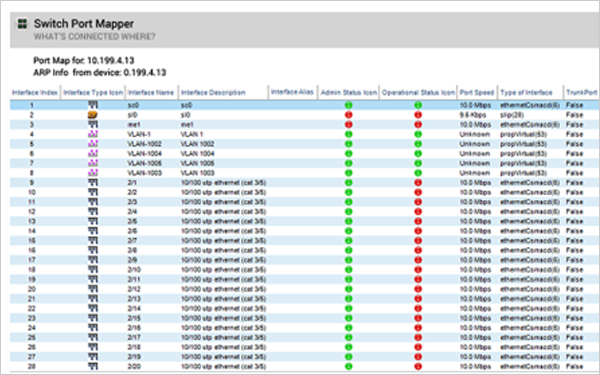This screenshot has height=375, width=600.
Task: Sort by the Operational Status Icon column header
Action: pyautogui.click(x=418, y=92)
